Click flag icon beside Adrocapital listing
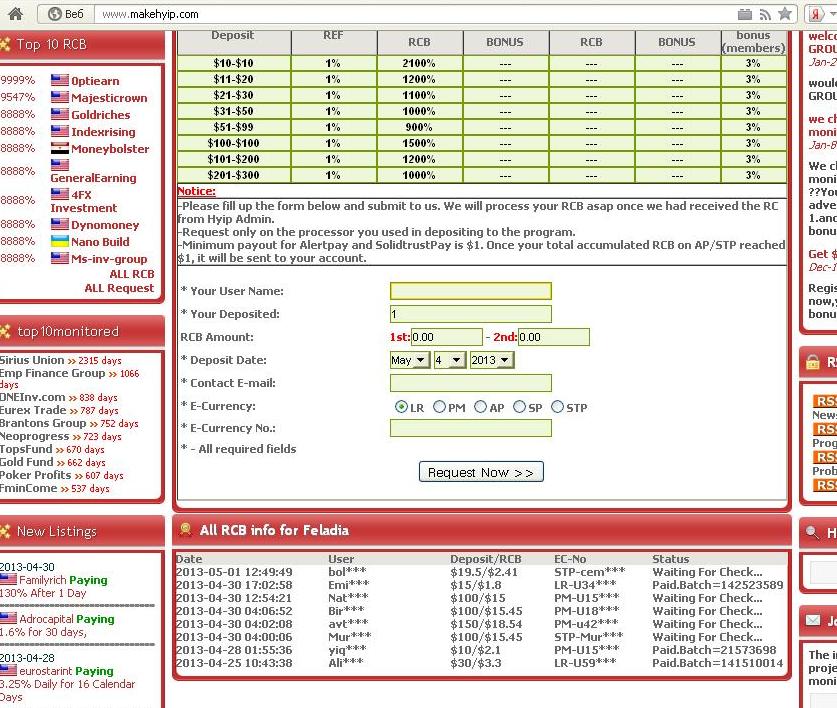The width and height of the screenshot is (837, 708). 9,618
